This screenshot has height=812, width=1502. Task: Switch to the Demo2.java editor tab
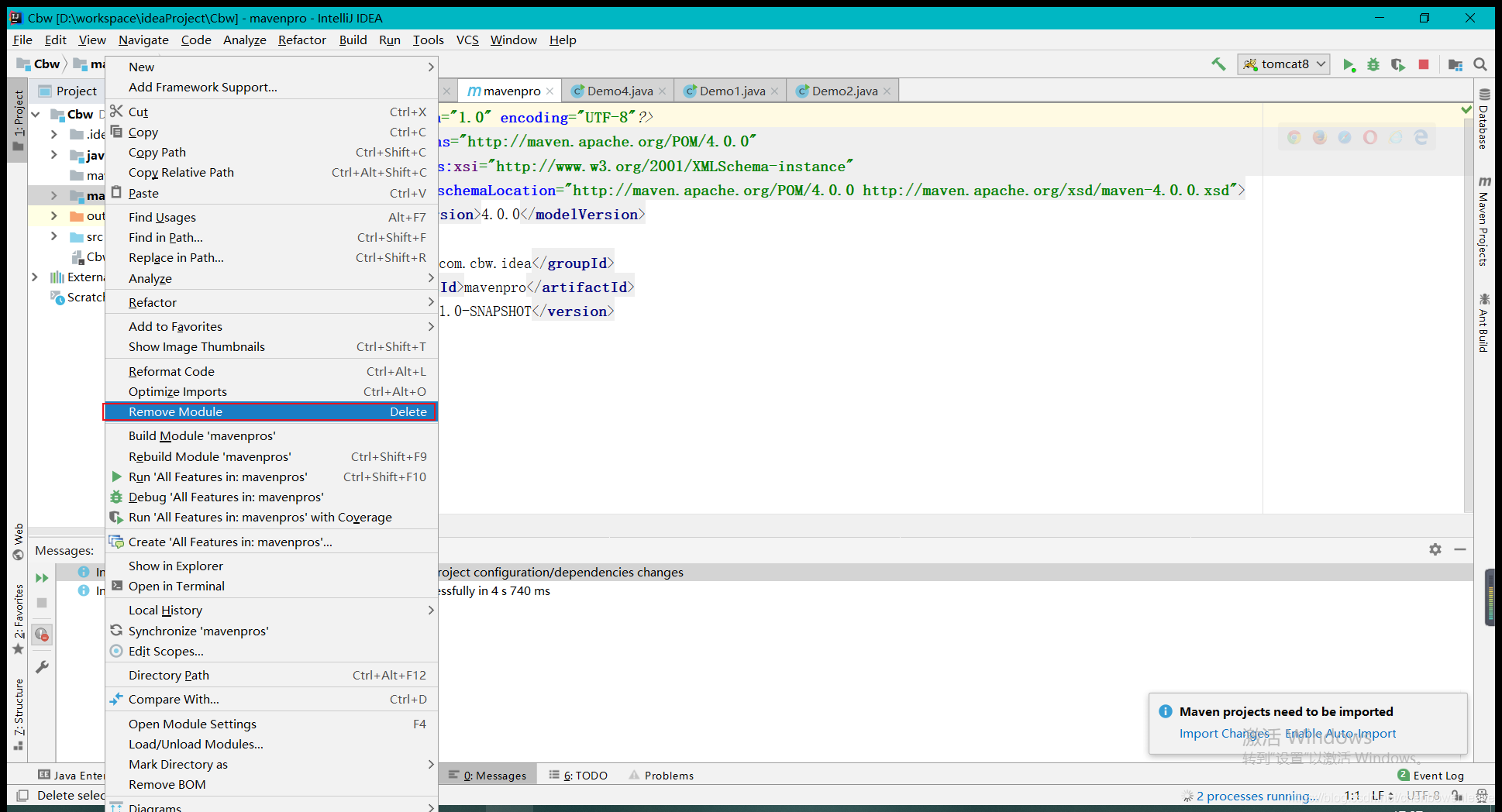click(x=843, y=91)
